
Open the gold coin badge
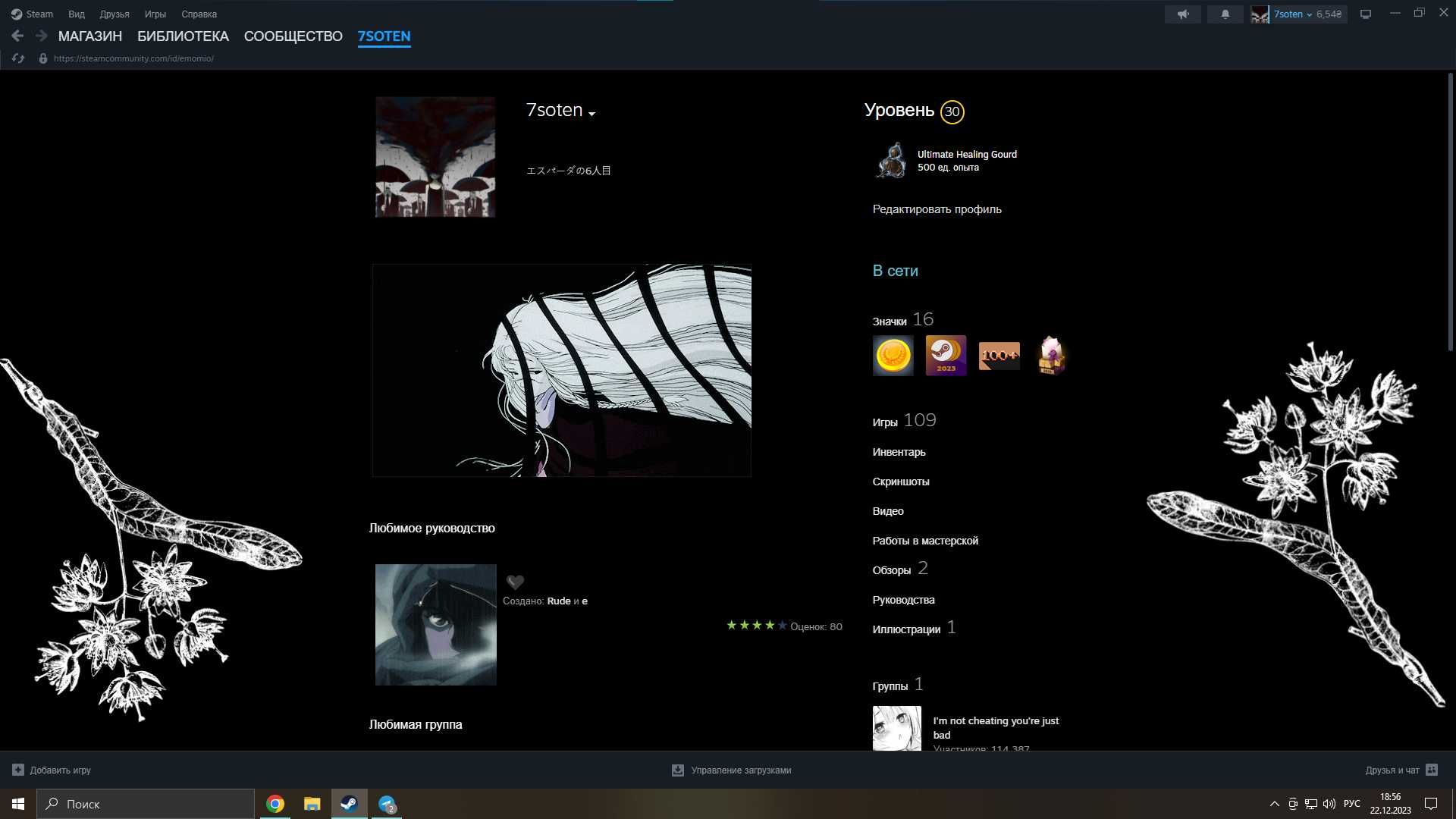click(x=893, y=356)
